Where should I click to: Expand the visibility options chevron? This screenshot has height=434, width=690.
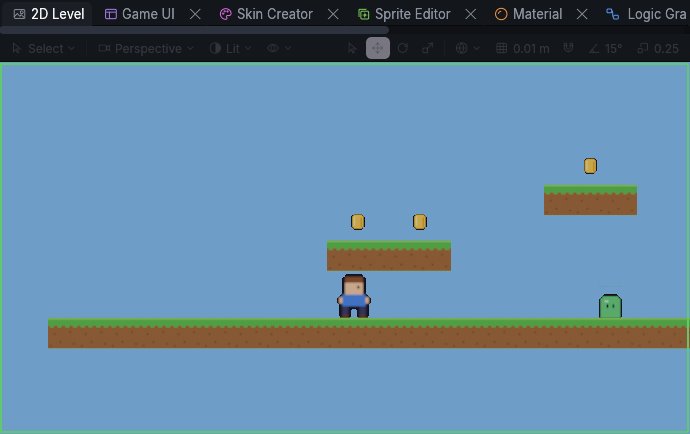pos(288,48)
